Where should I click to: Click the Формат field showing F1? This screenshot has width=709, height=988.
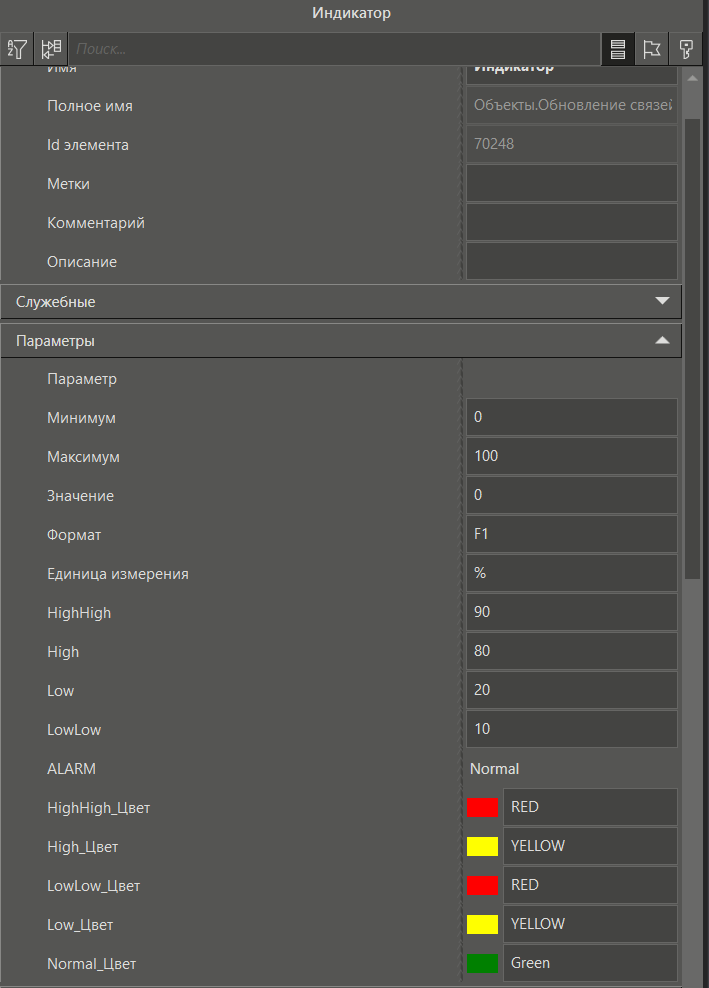pos(571,533)
